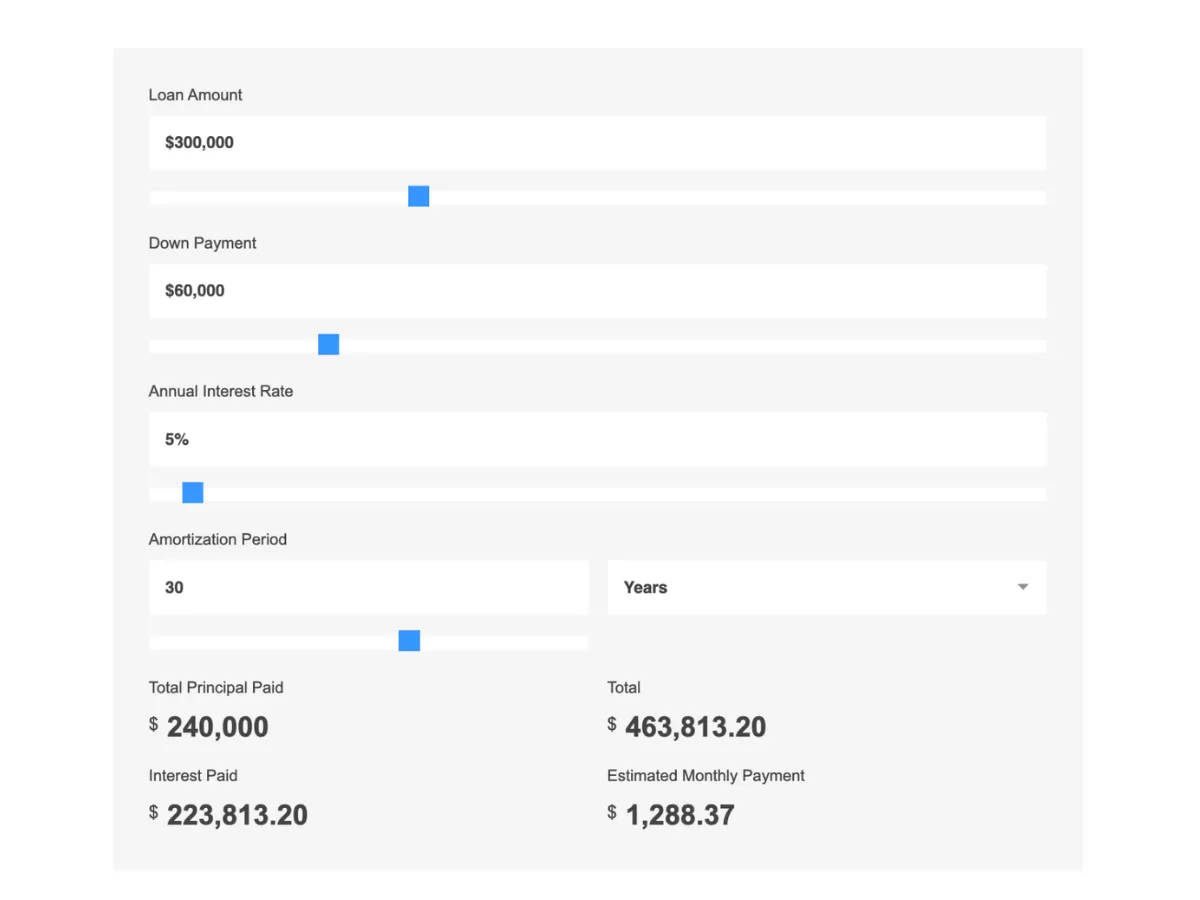Click the Annual Interest Rate label
The image size is (1200, 900).
coord(221,391)
